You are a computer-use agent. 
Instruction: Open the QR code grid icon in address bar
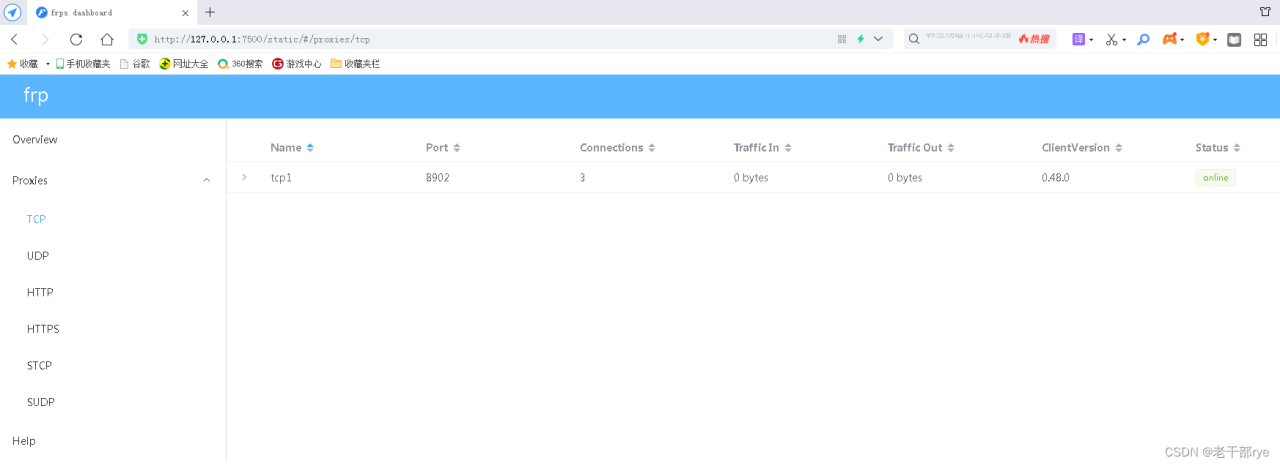click(x=842, y=39)
